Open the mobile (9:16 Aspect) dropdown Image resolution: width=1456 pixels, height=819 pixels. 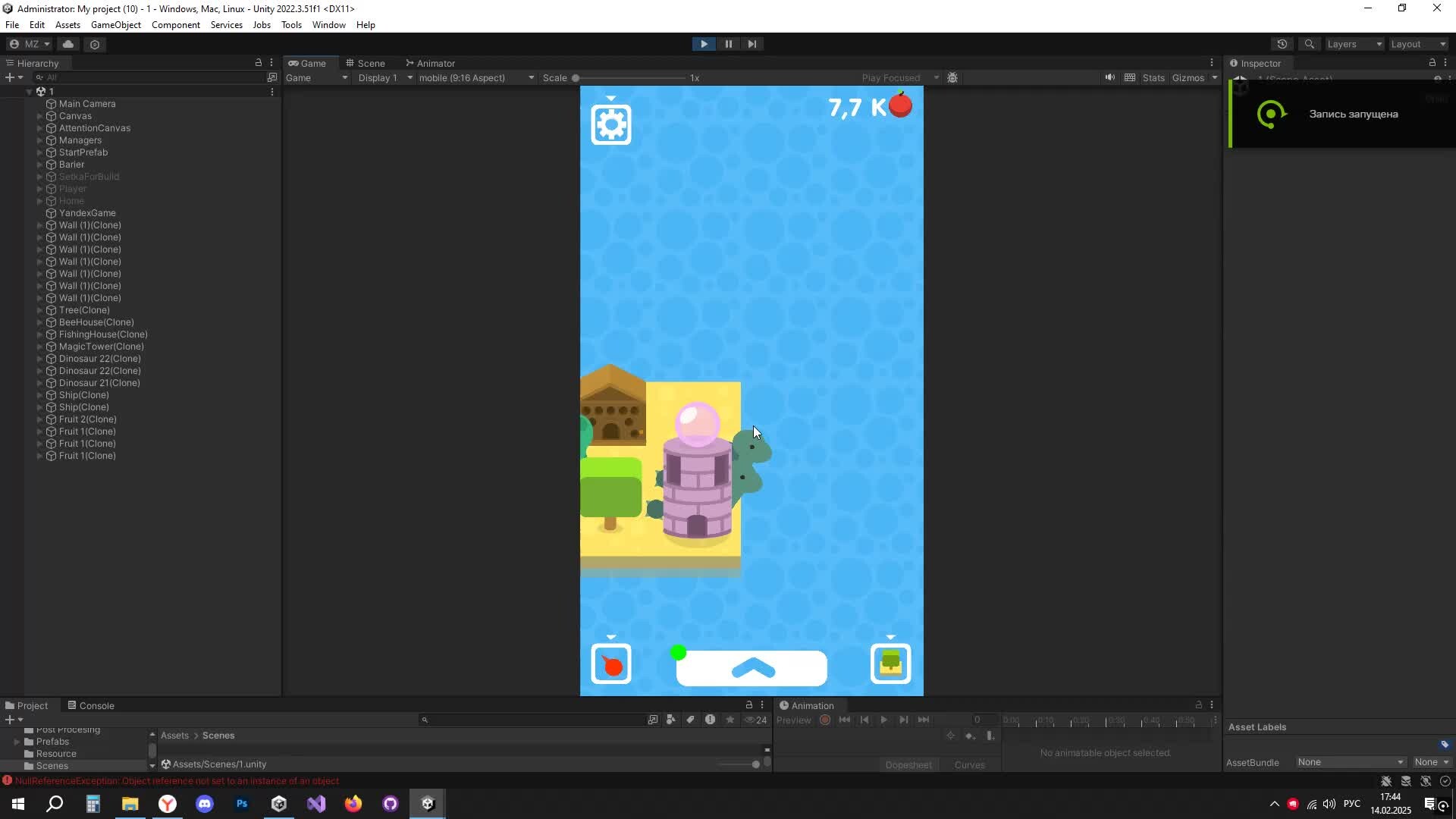click(475, 77)
